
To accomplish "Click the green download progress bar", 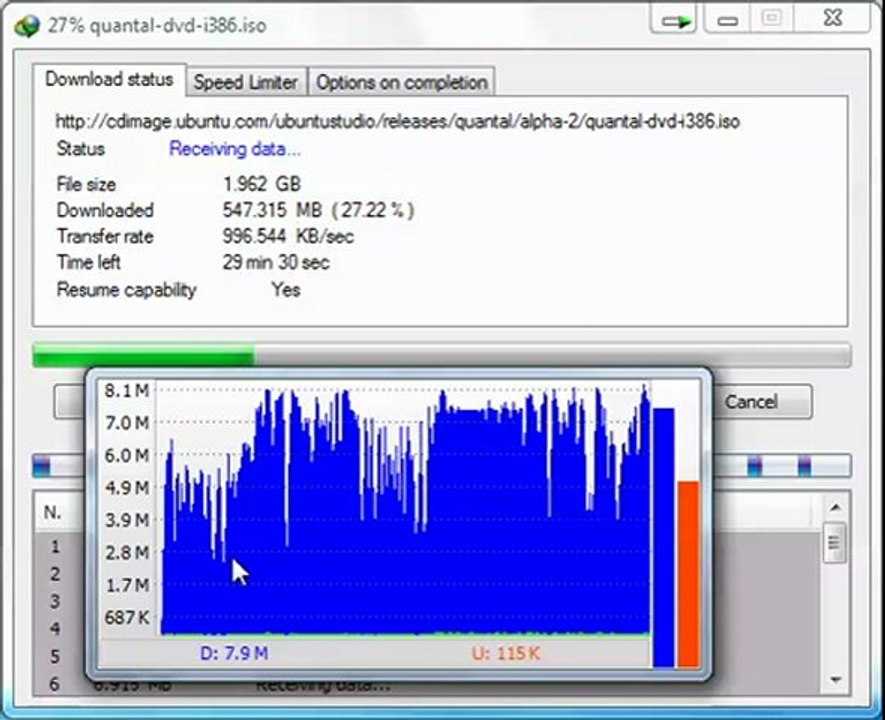I will (x=143, y=355).
